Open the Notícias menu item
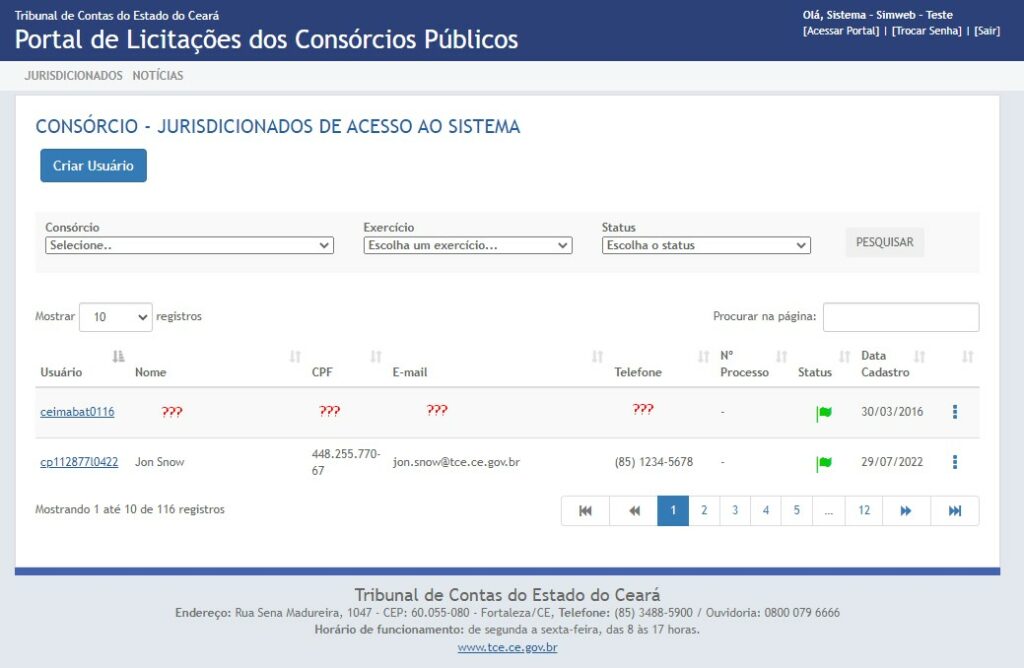Viewport: 1024px width, 668px height. 158,76
